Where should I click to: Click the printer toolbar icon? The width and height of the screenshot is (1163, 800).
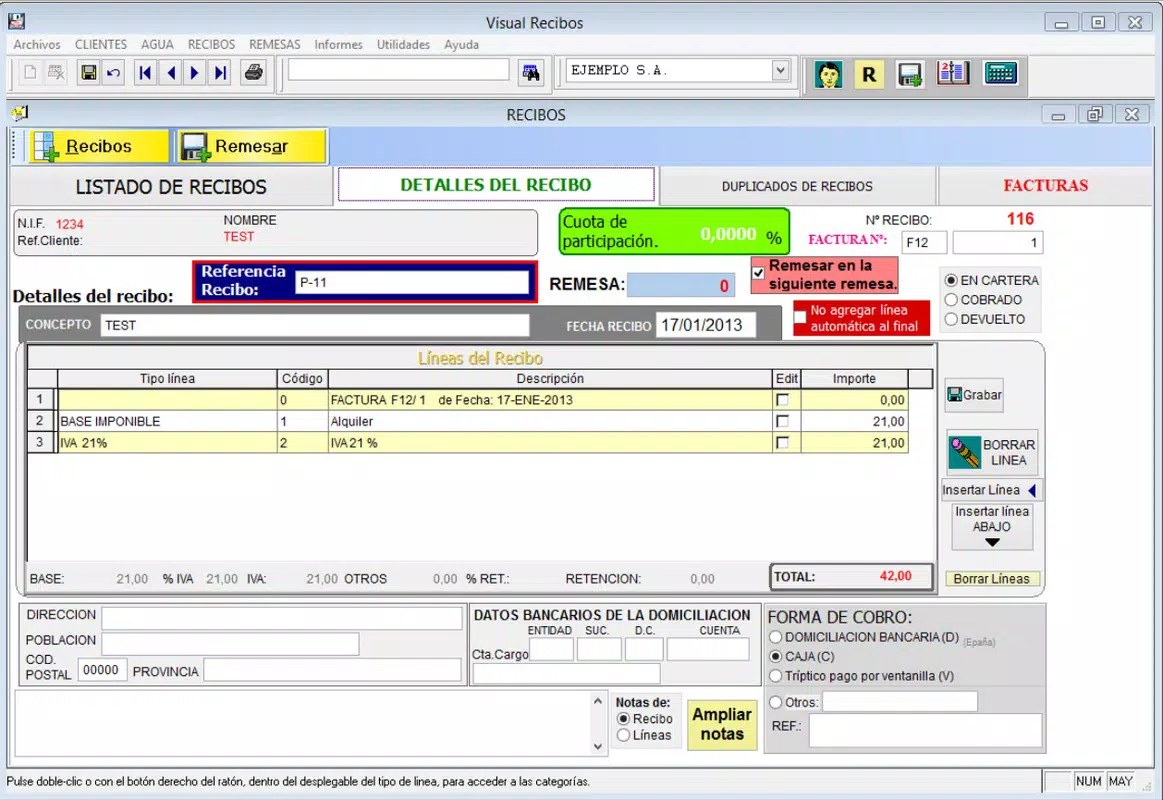(254, 73)
